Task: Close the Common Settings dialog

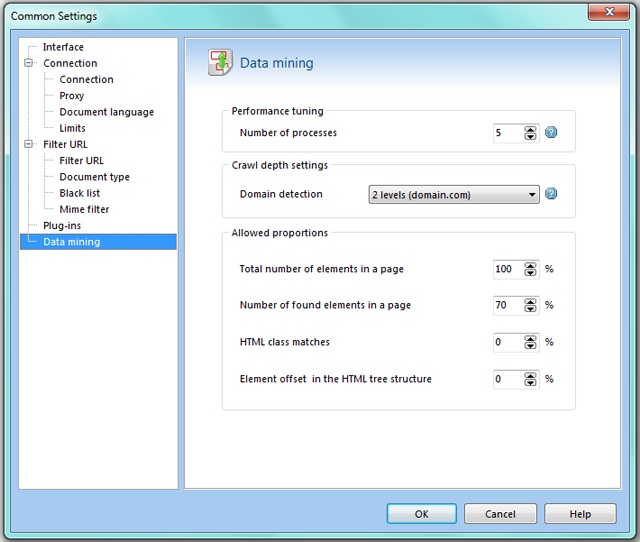Action: pyautogui.click(x=609, y=11)
